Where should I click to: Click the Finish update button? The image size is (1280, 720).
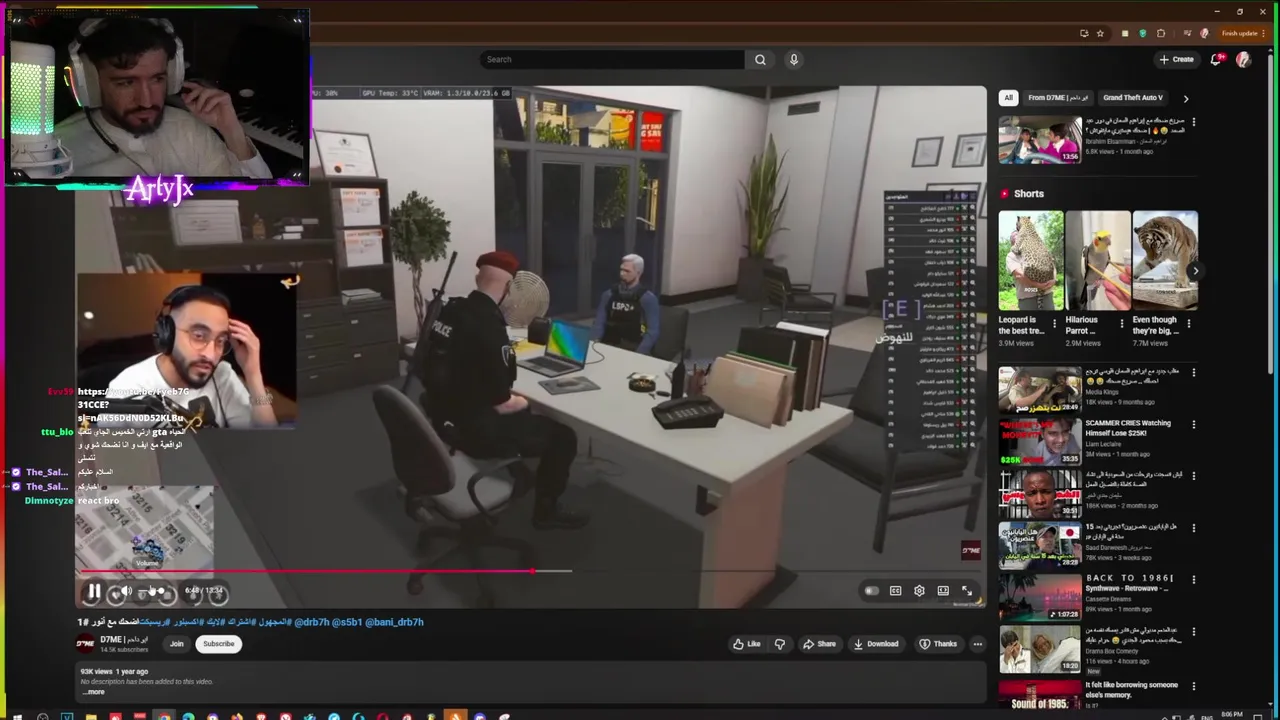[x=1239, y=33]
